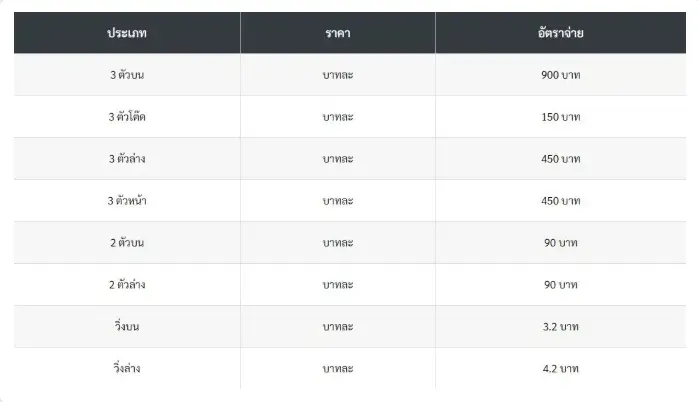Click the วิ่งบน cell
Viewport: 698px width, 402px height.
click(127, 327)
